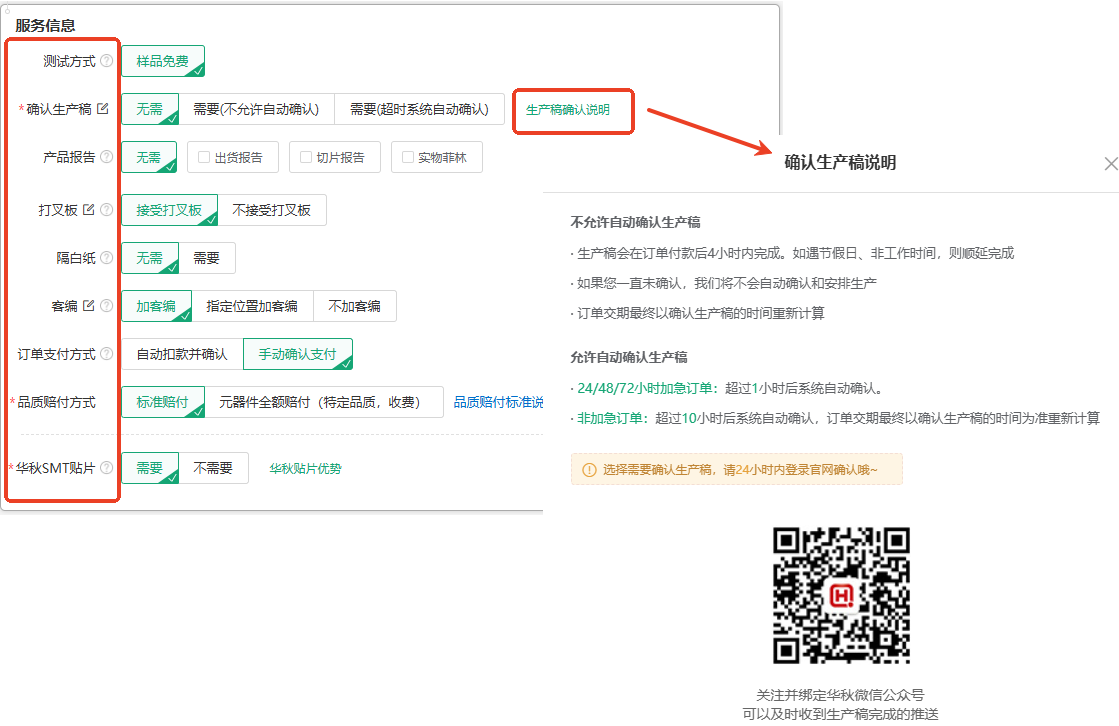Viewport: 1119px width, 726px height.
Task: Click help icon next to 隔白纸
Action: 107,258
